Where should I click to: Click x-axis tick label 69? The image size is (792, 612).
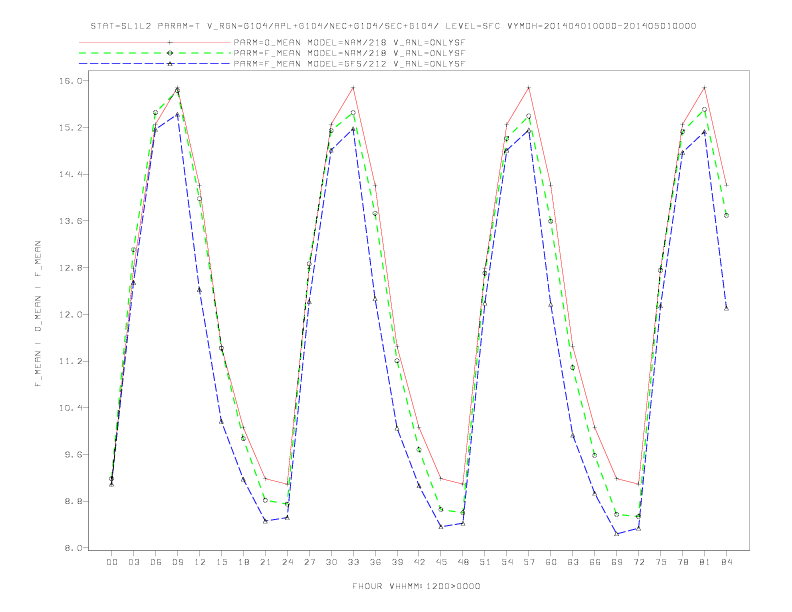pos(617,562)
